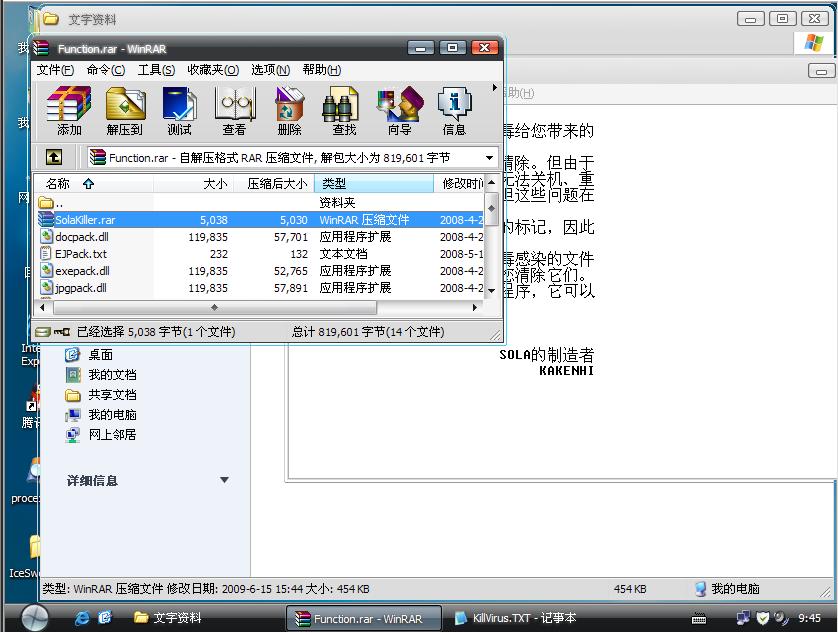
Task: Click the second quick launch browser icon
Action: [105, 618]
